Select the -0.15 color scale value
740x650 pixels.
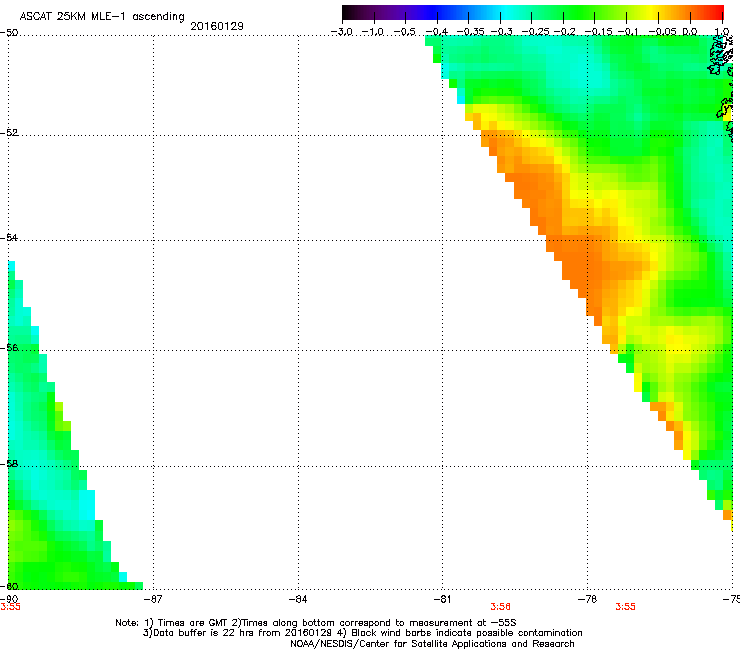point(598,32)
